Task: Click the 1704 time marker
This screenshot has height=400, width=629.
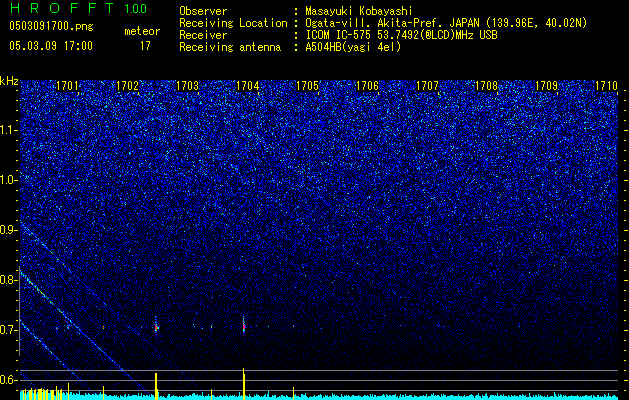Action: (248, 86)
